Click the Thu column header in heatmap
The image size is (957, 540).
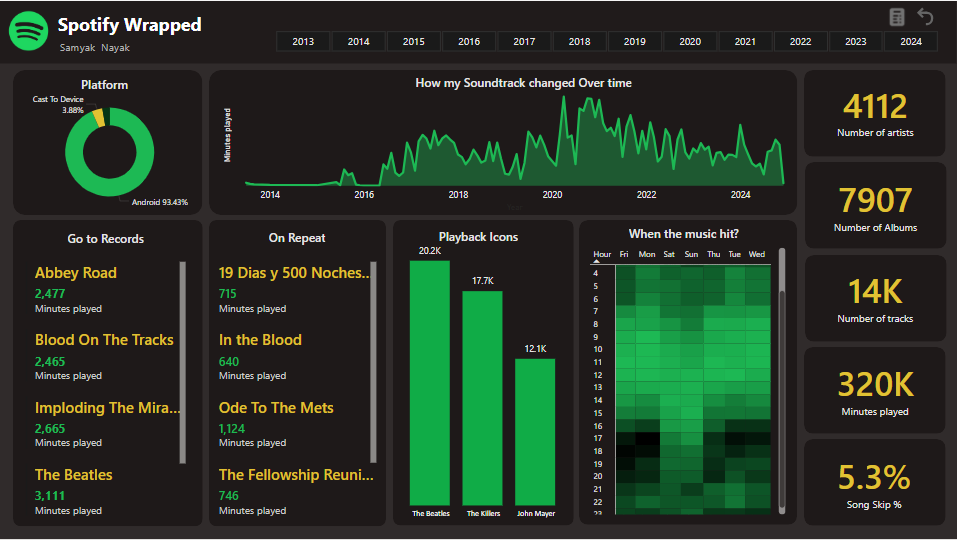(713, 254)
